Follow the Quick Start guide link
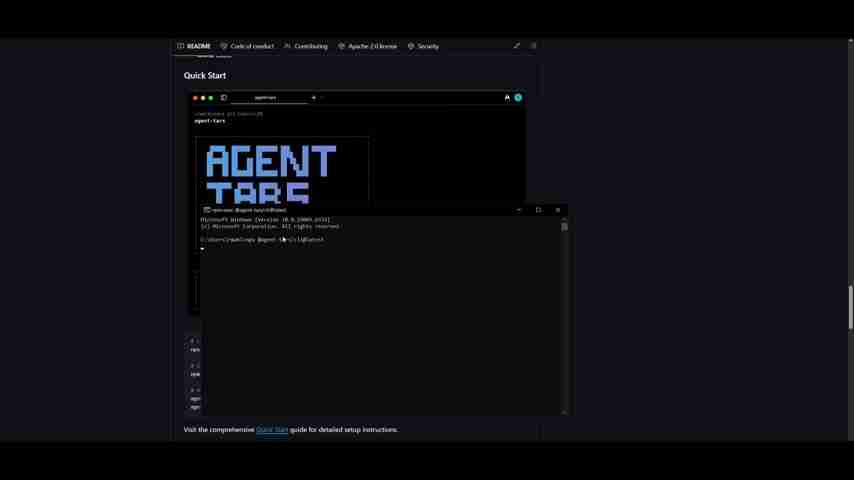 coord(272,430)
